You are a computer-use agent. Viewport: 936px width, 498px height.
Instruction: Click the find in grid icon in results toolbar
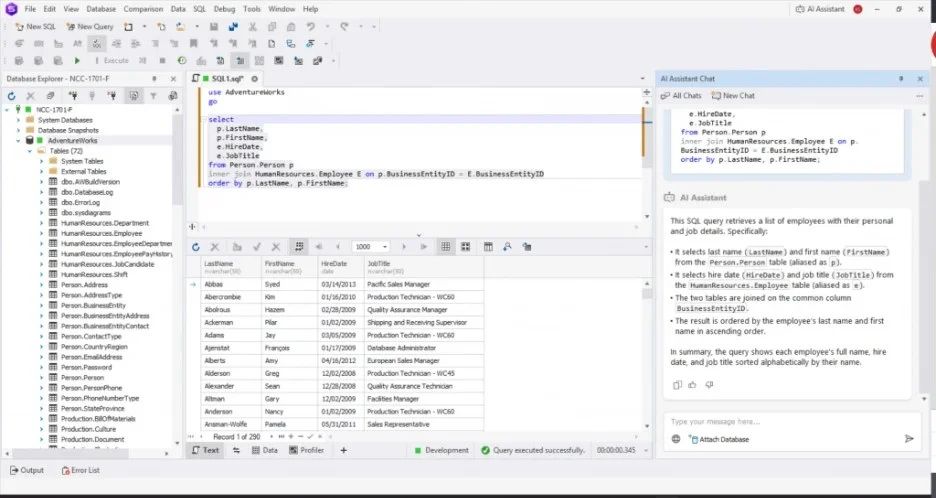[507, 247]
